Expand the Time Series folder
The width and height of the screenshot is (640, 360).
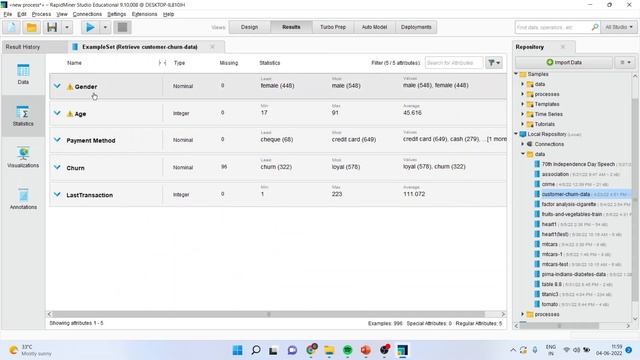coord(523,114)
